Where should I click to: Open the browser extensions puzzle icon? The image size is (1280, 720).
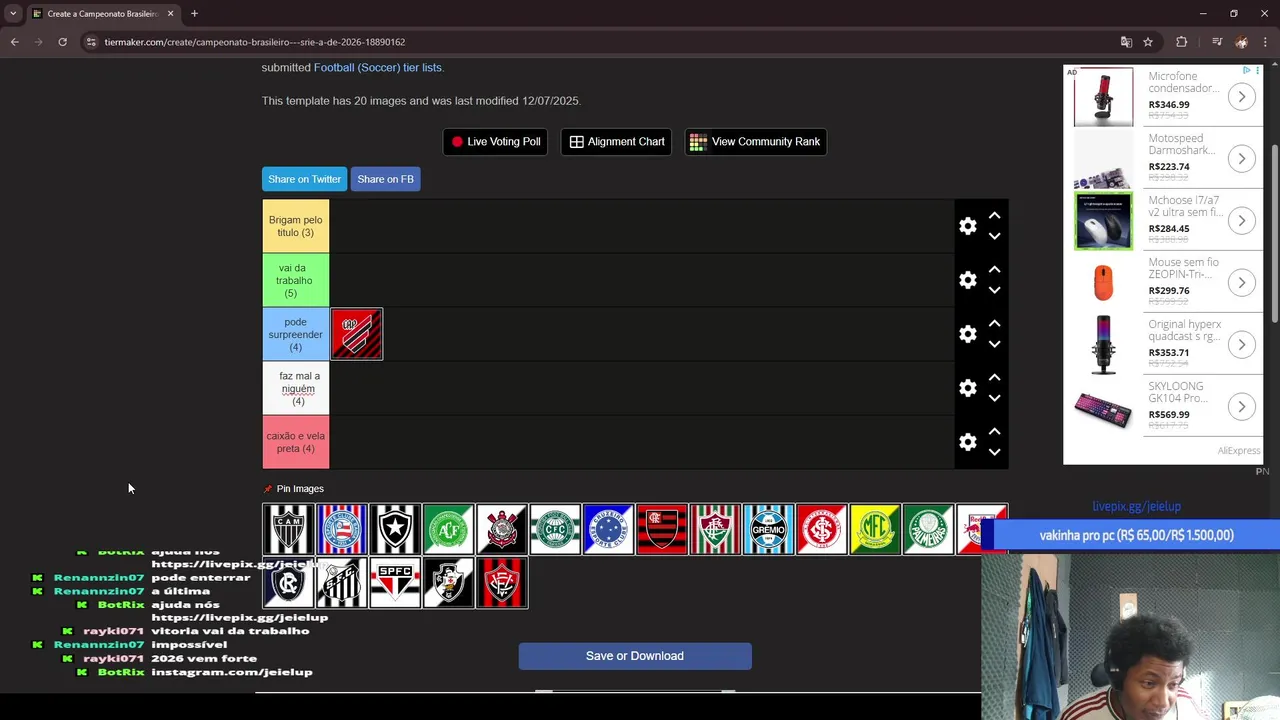point(1182,42)
